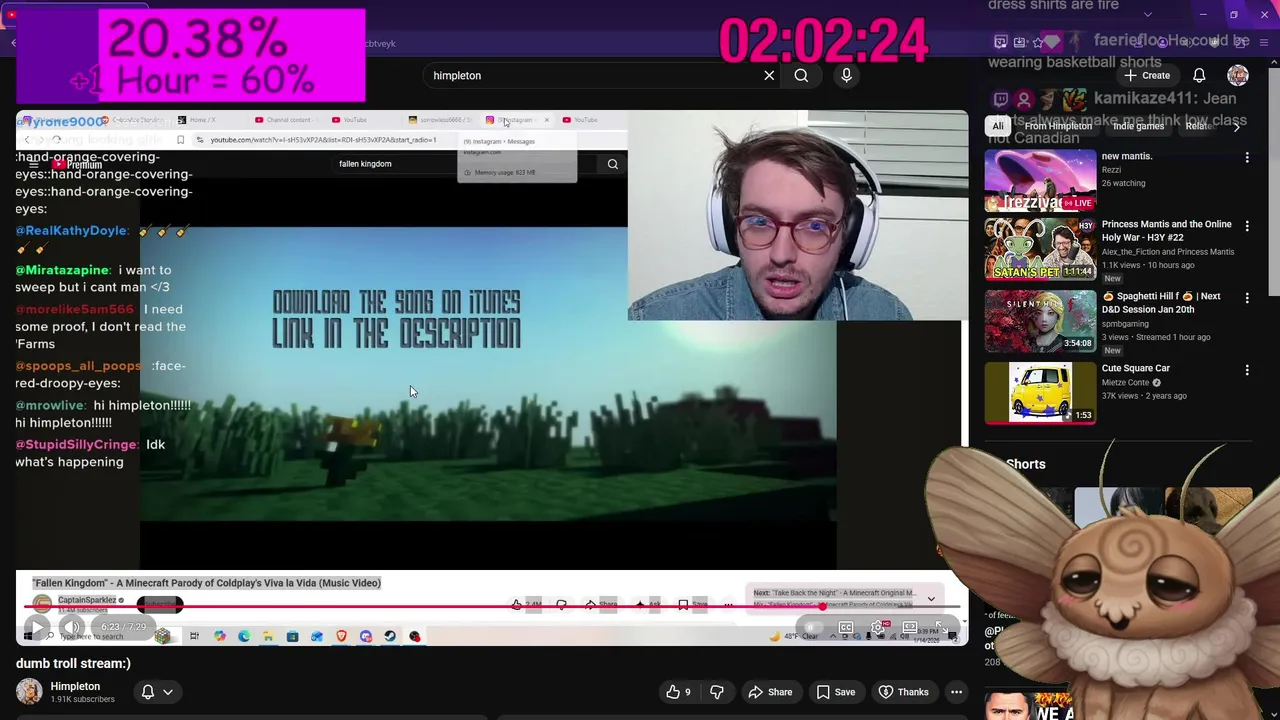Open browser tab search chevron
1280x720 pixels.
[1147, 14]
